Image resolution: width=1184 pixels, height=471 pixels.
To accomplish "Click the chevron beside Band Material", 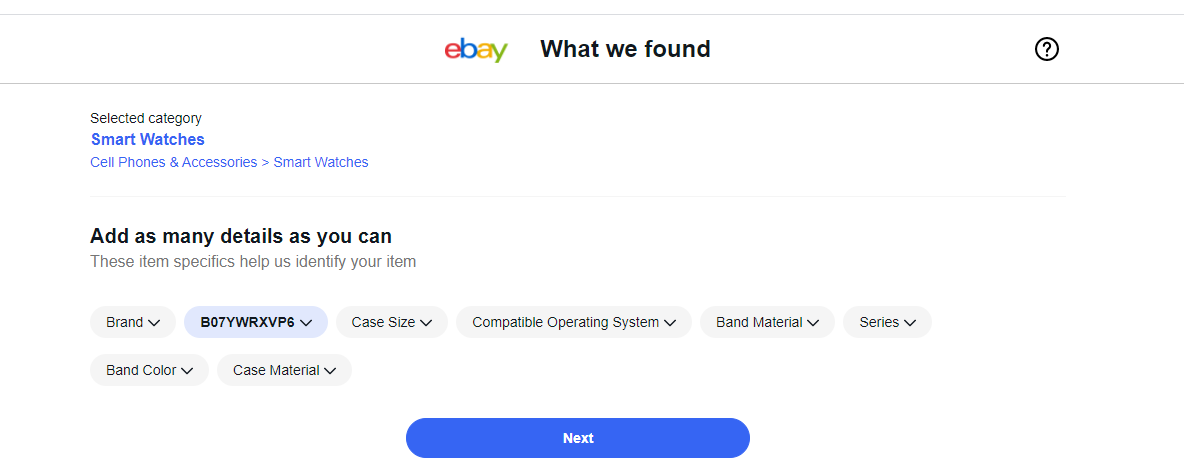I will click(x=813, y=323).
